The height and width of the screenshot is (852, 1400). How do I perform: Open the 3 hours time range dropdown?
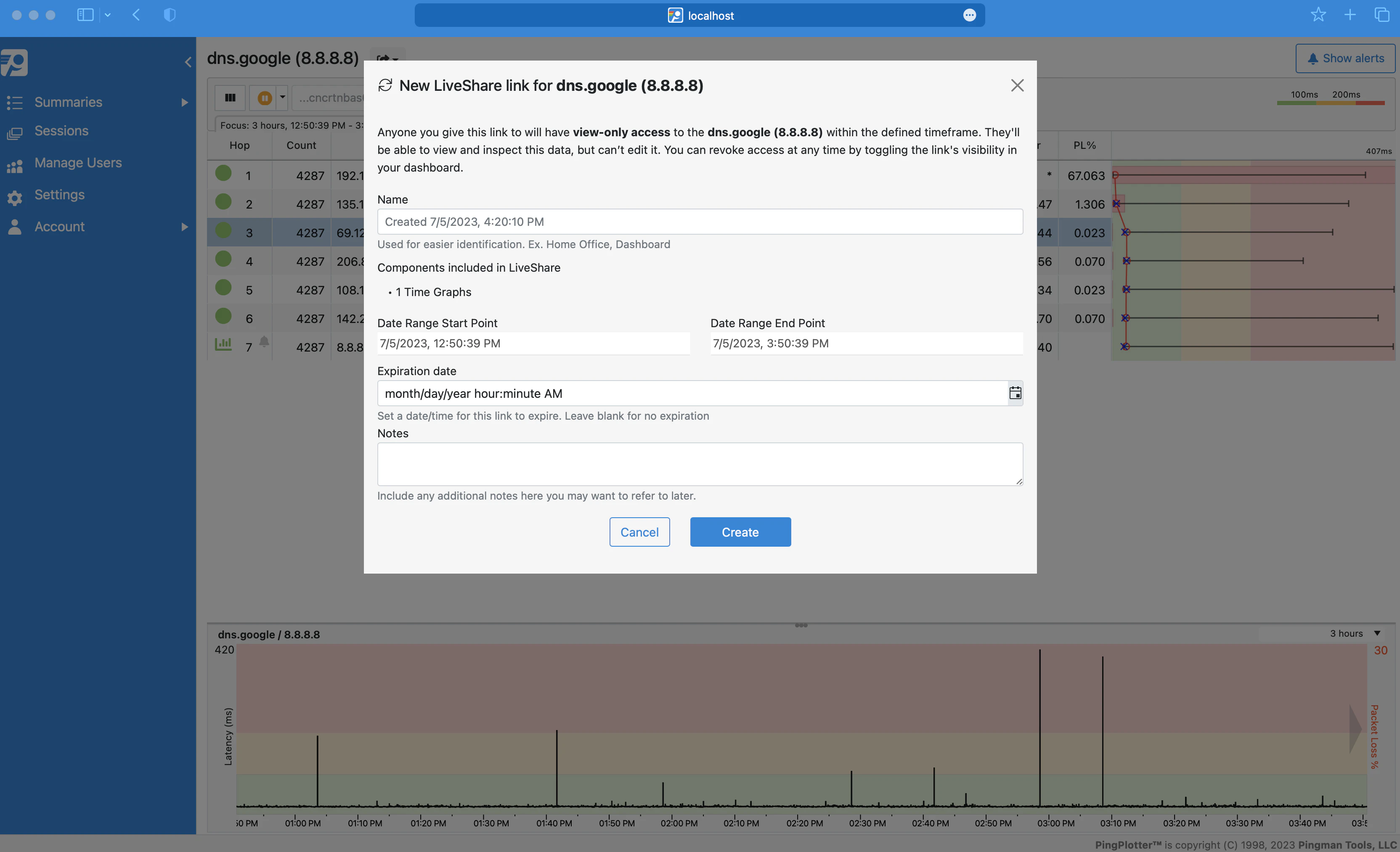[x=1320, y=633]
